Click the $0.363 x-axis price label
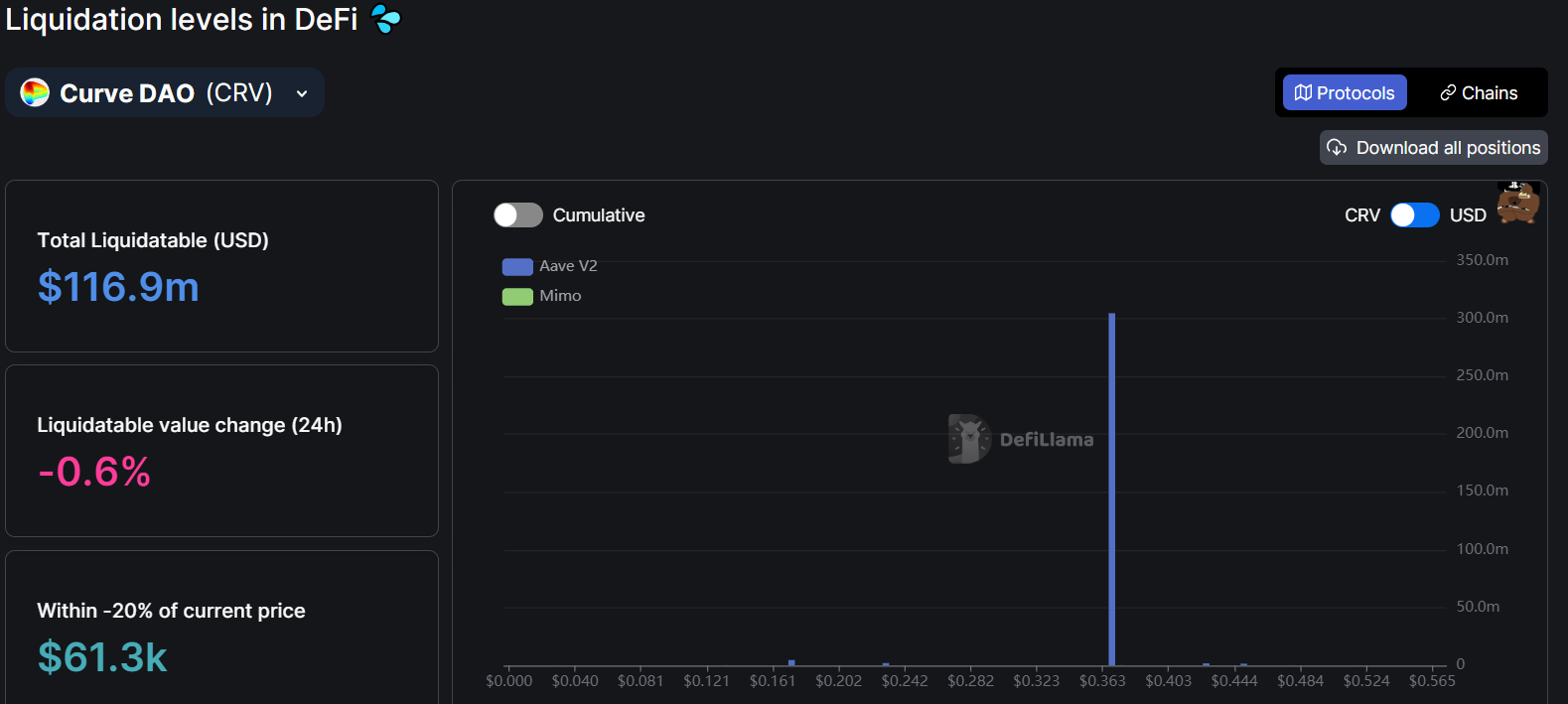 pyautogui.click(x=1102, y=681)
